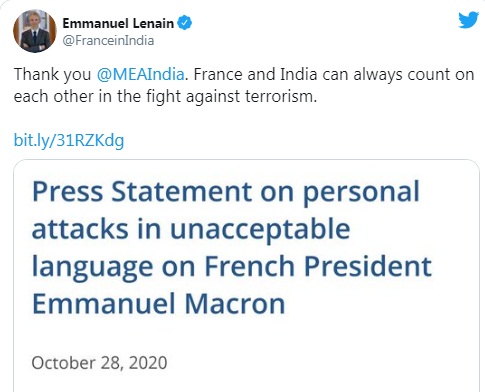Click the 'attacks in unacceptable' headline line
This screenshot has width=485, height=392.
click(x=191, y=229)
